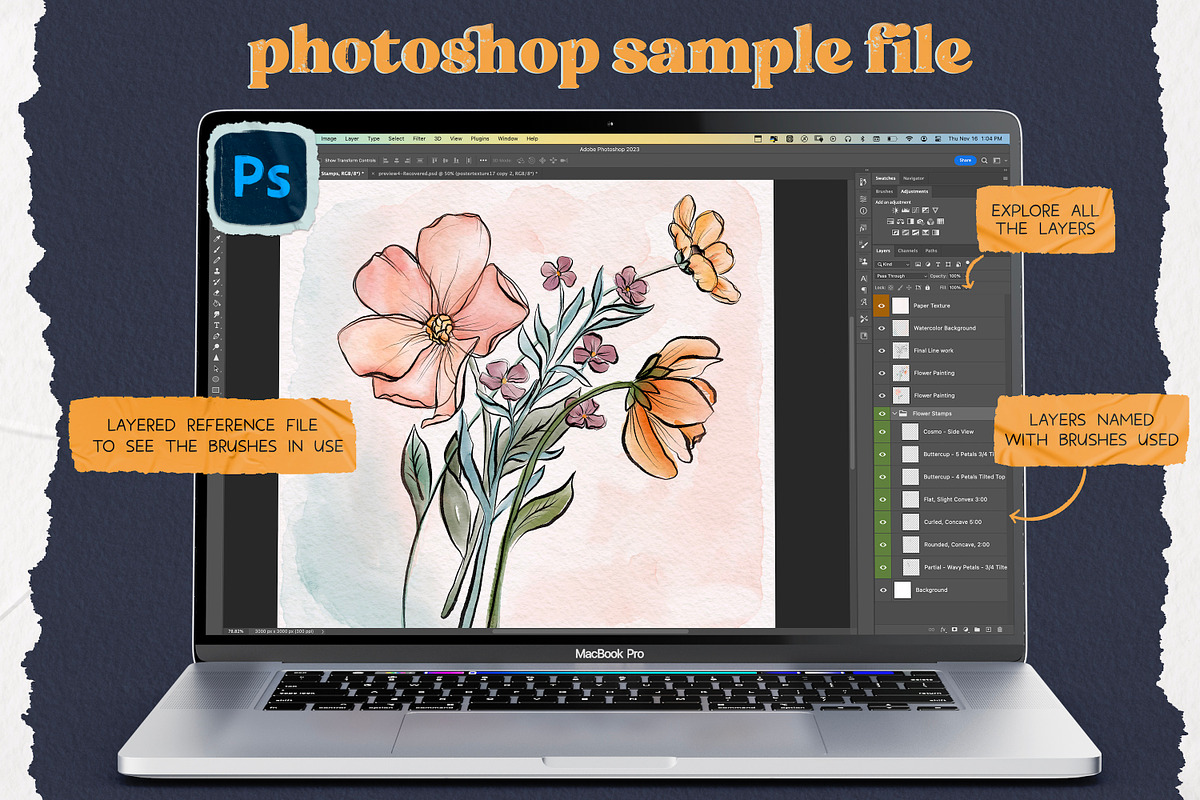This screenshot has height=800, width=1200.
Task: Click the layer Fill 100% field
Action: pos(955,287)
